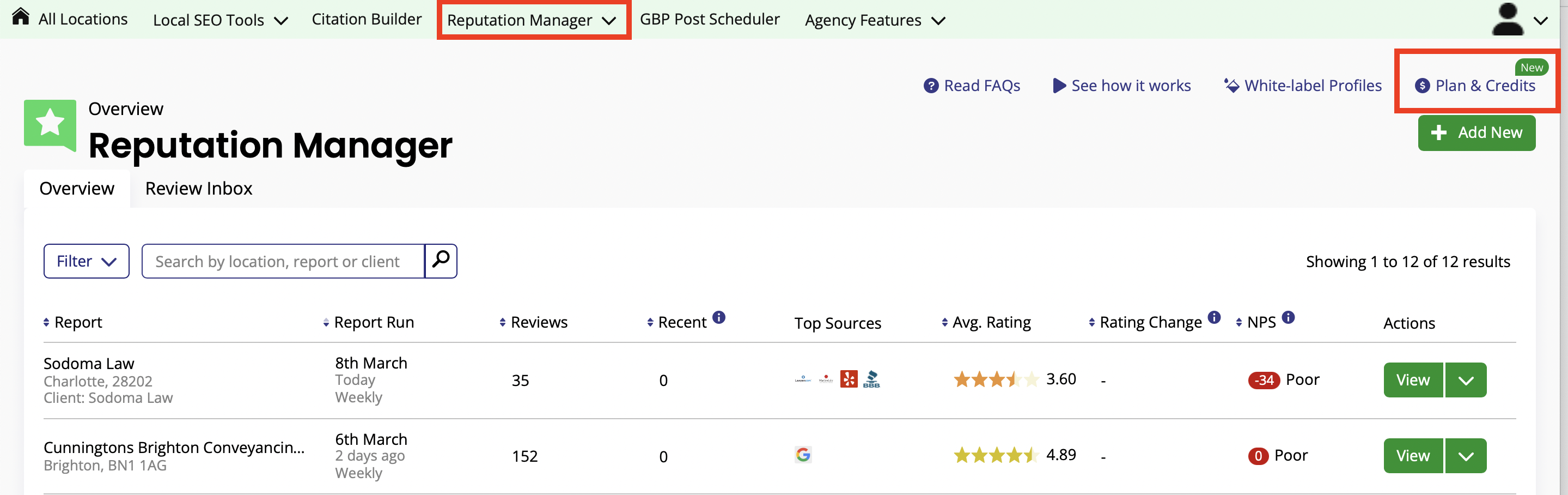Click 'Client: Sodoma Law' text
This screenshot has width=1568, height=495.
(x=108, y=398)
